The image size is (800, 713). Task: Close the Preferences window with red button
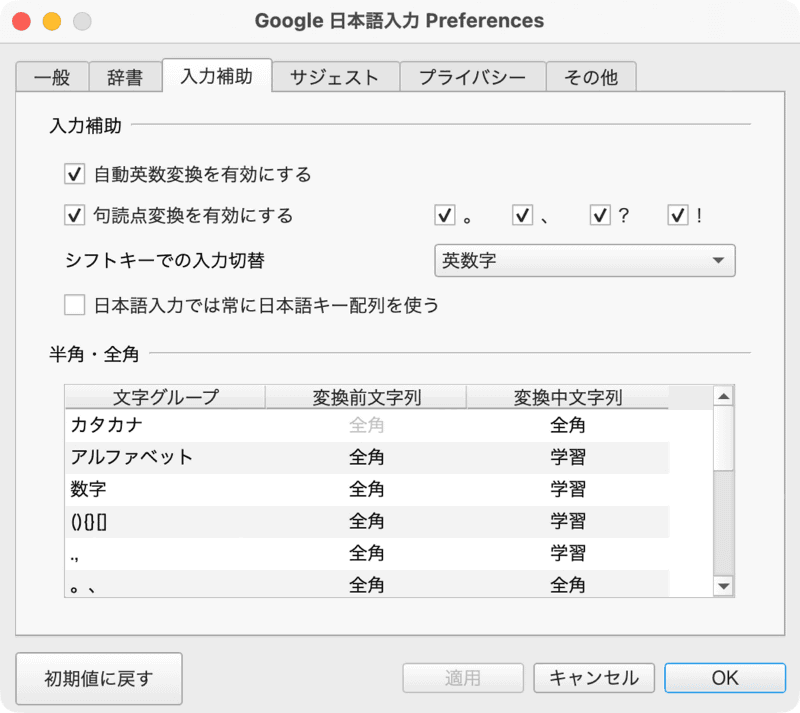[x=21, y=21]
